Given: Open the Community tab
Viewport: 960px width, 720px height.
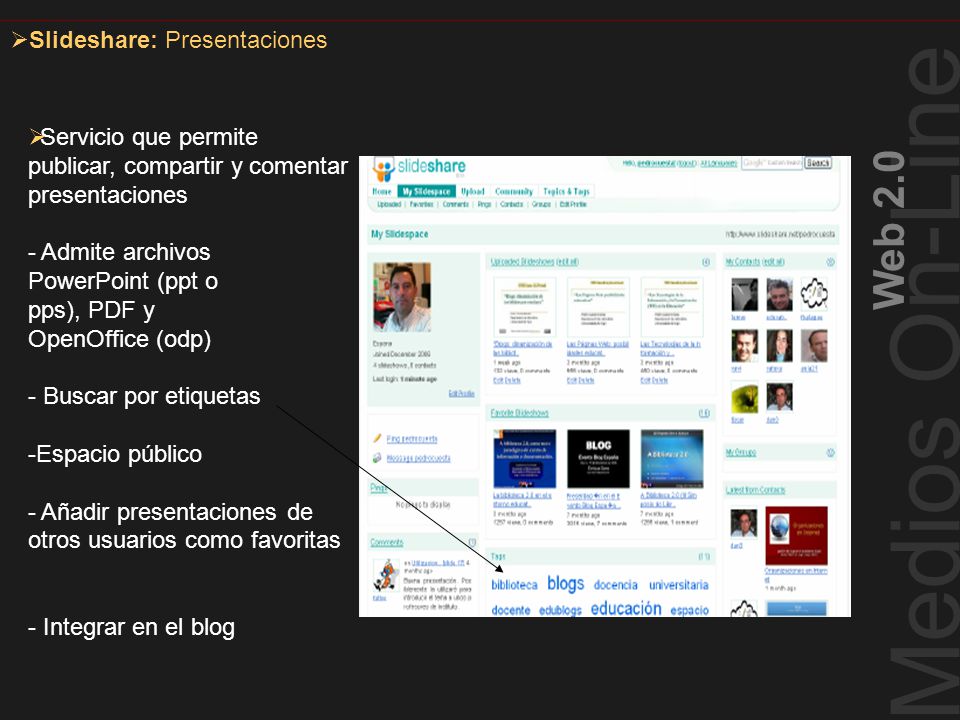Looking at the screenshot, I should pos(514,192).
